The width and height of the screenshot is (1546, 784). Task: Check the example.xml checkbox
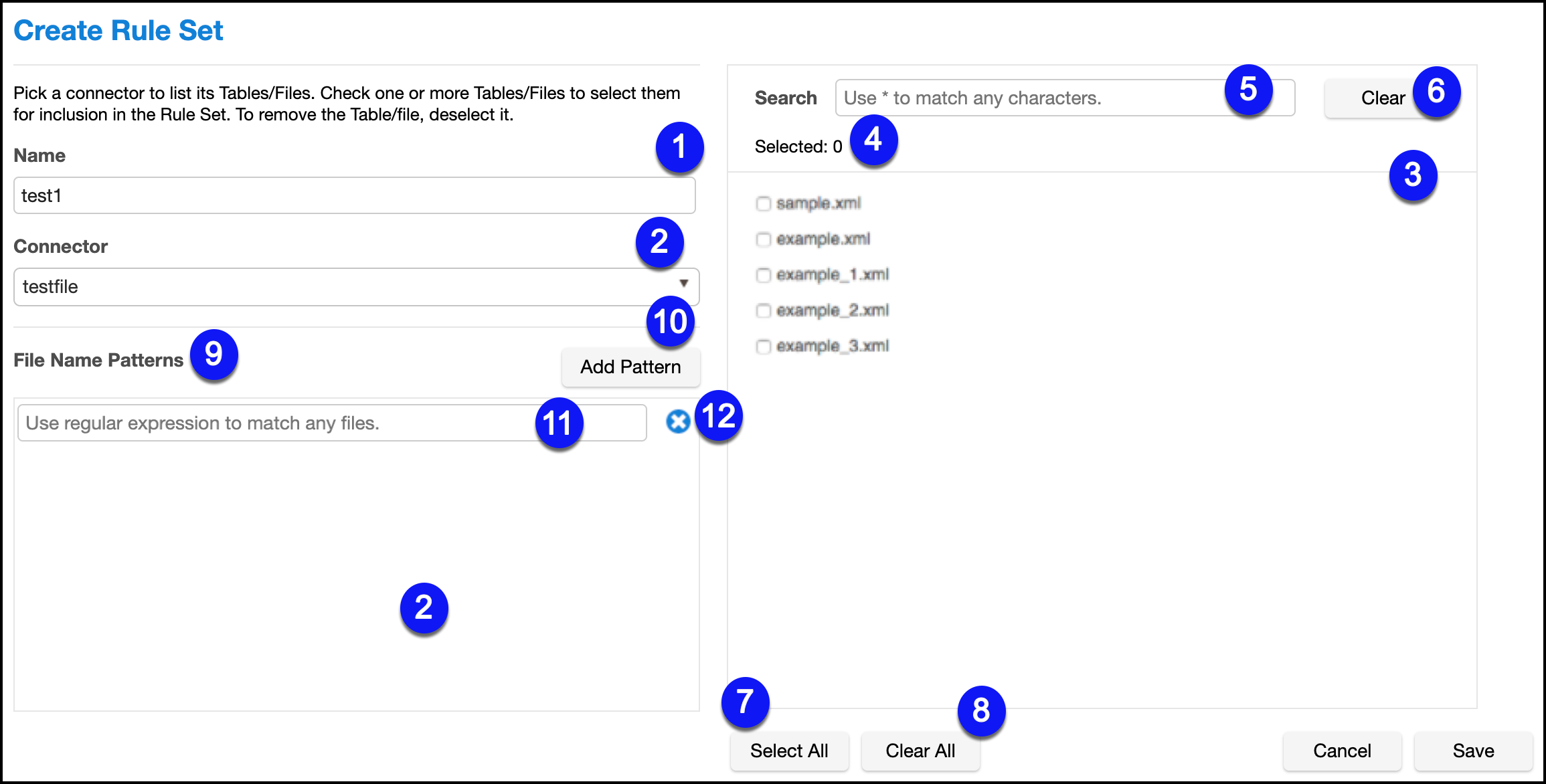click(763, 239)
